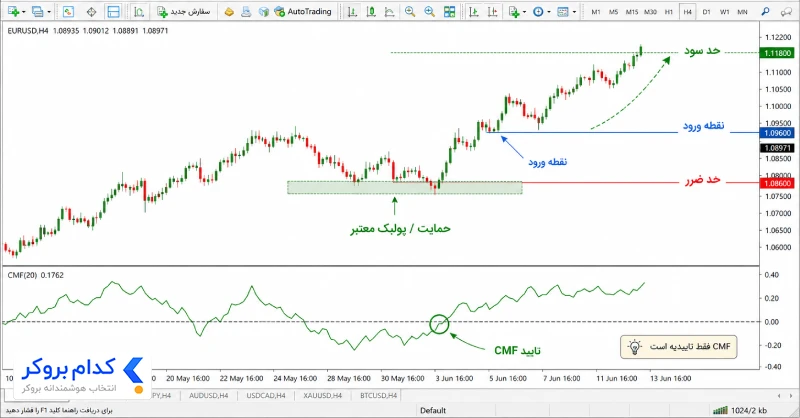Click the connection signal bars icon
This screenshot has height=418, width=800.
(720, 410)
